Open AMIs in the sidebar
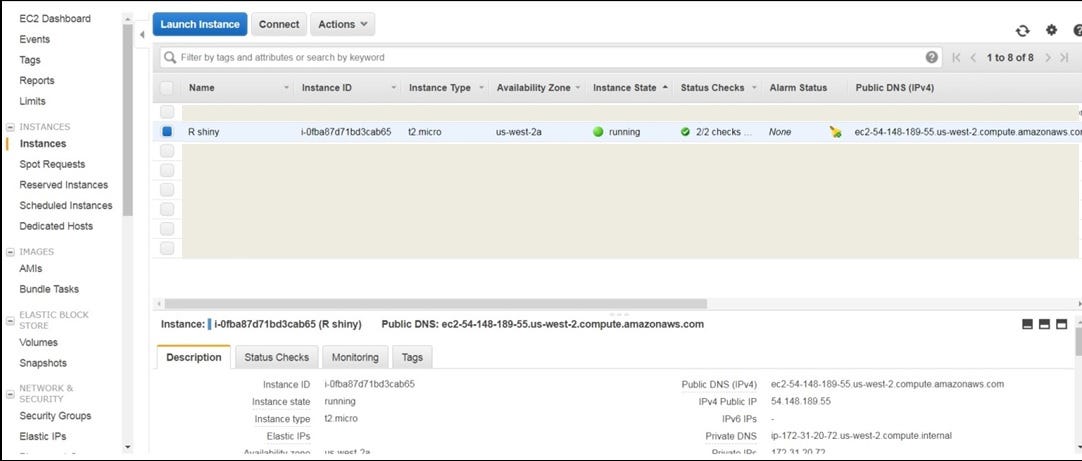This screenshot has width=1082, height=461. pyautogui.click(x=30, y=268)
